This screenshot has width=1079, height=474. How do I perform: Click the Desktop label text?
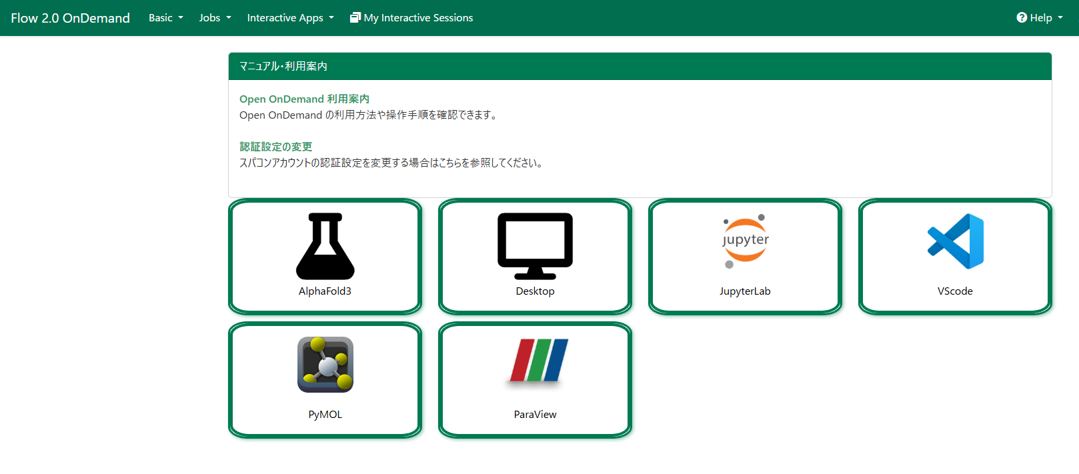point(535,291)
